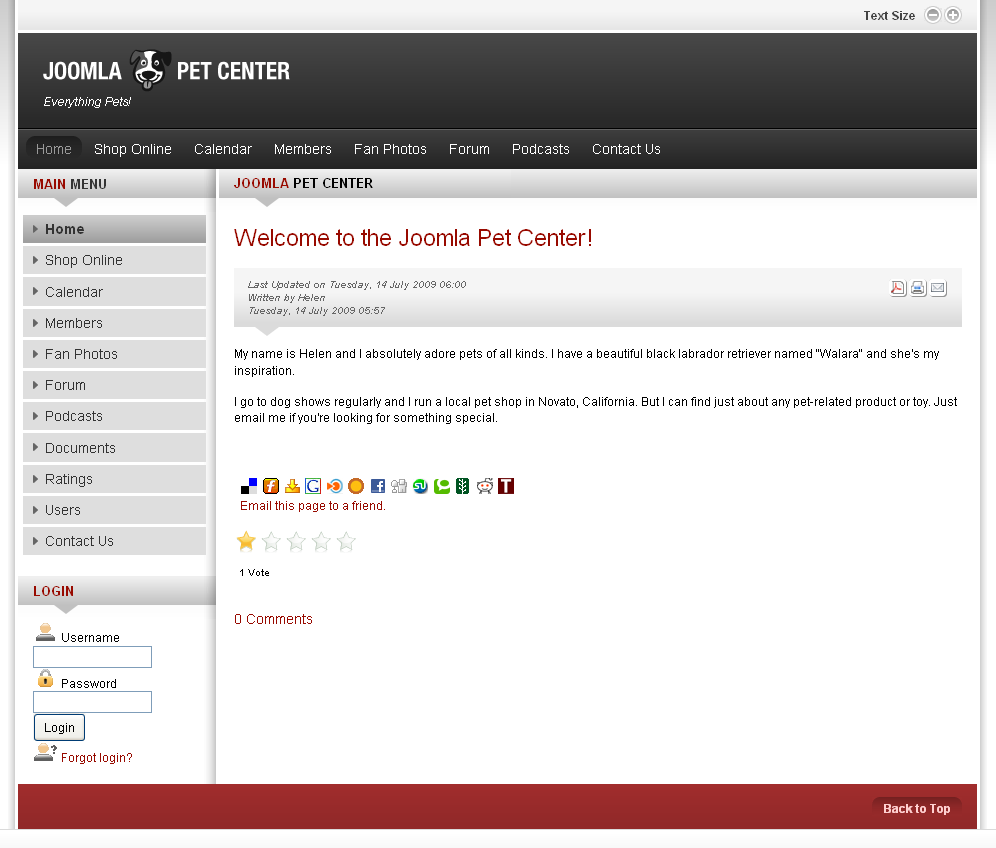Select Contact Us in Main Menu sidebar
The width and height of the screenshot is (996, 848).
click(114, 541)
